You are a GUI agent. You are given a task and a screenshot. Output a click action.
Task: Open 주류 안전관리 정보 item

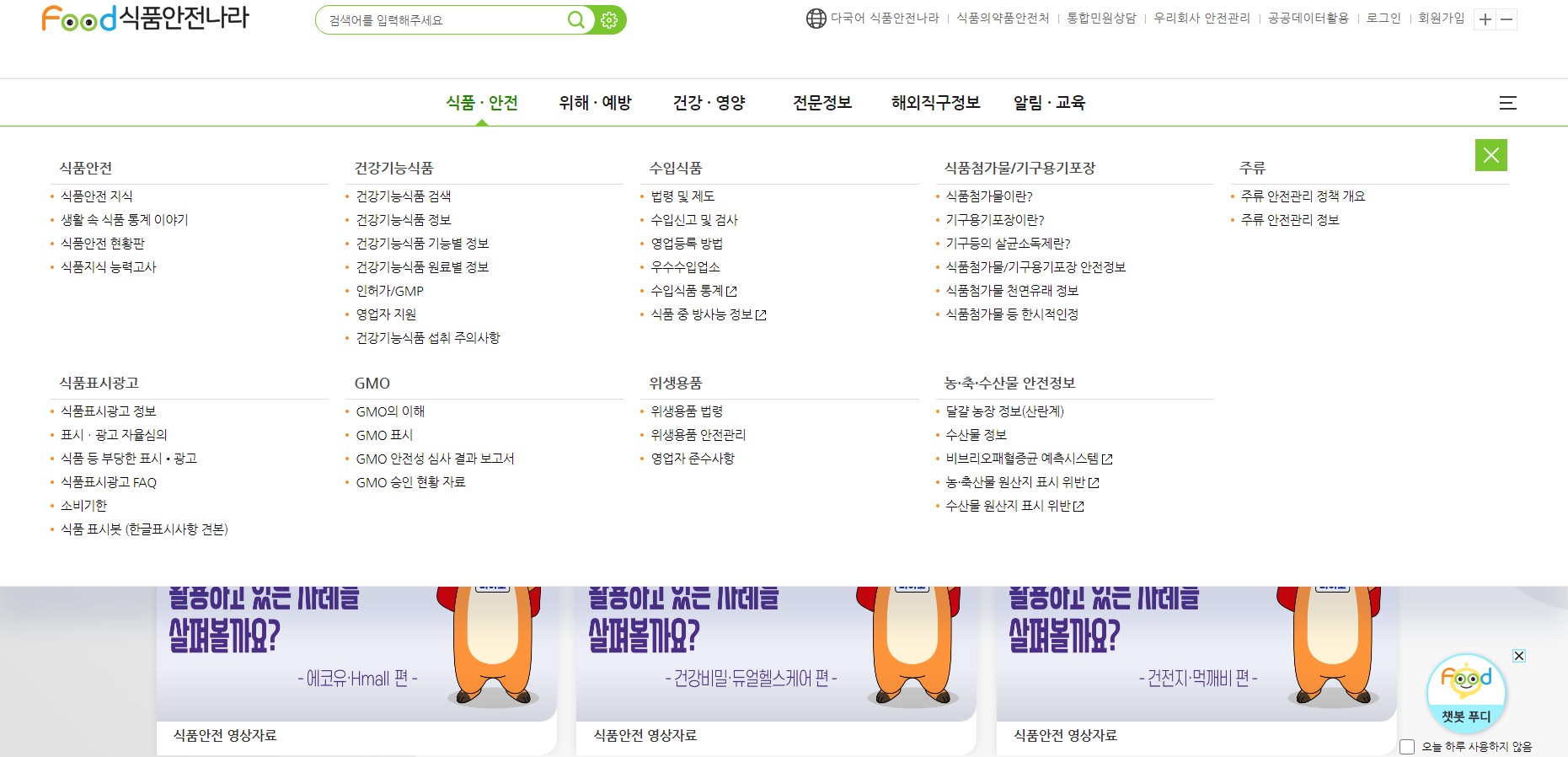[x=1290, y=220]
